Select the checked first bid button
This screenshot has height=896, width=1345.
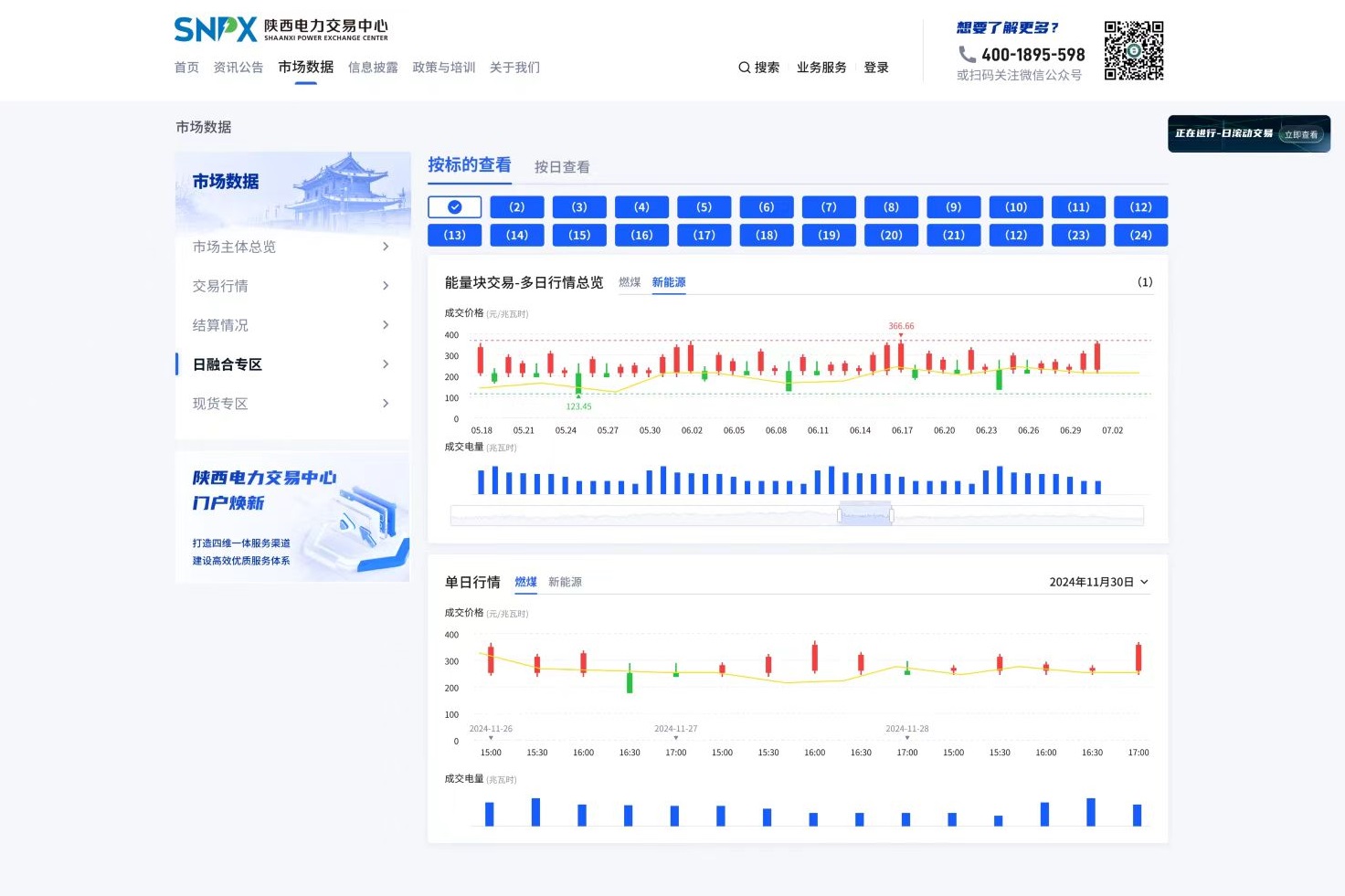pyautogui.click(x=454, y=207)
